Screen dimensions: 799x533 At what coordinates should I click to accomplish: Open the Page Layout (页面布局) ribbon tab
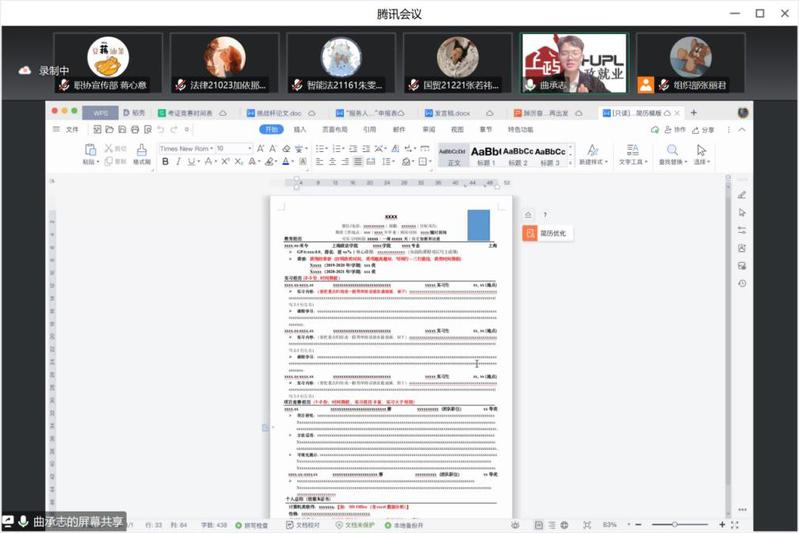(334, 129)
